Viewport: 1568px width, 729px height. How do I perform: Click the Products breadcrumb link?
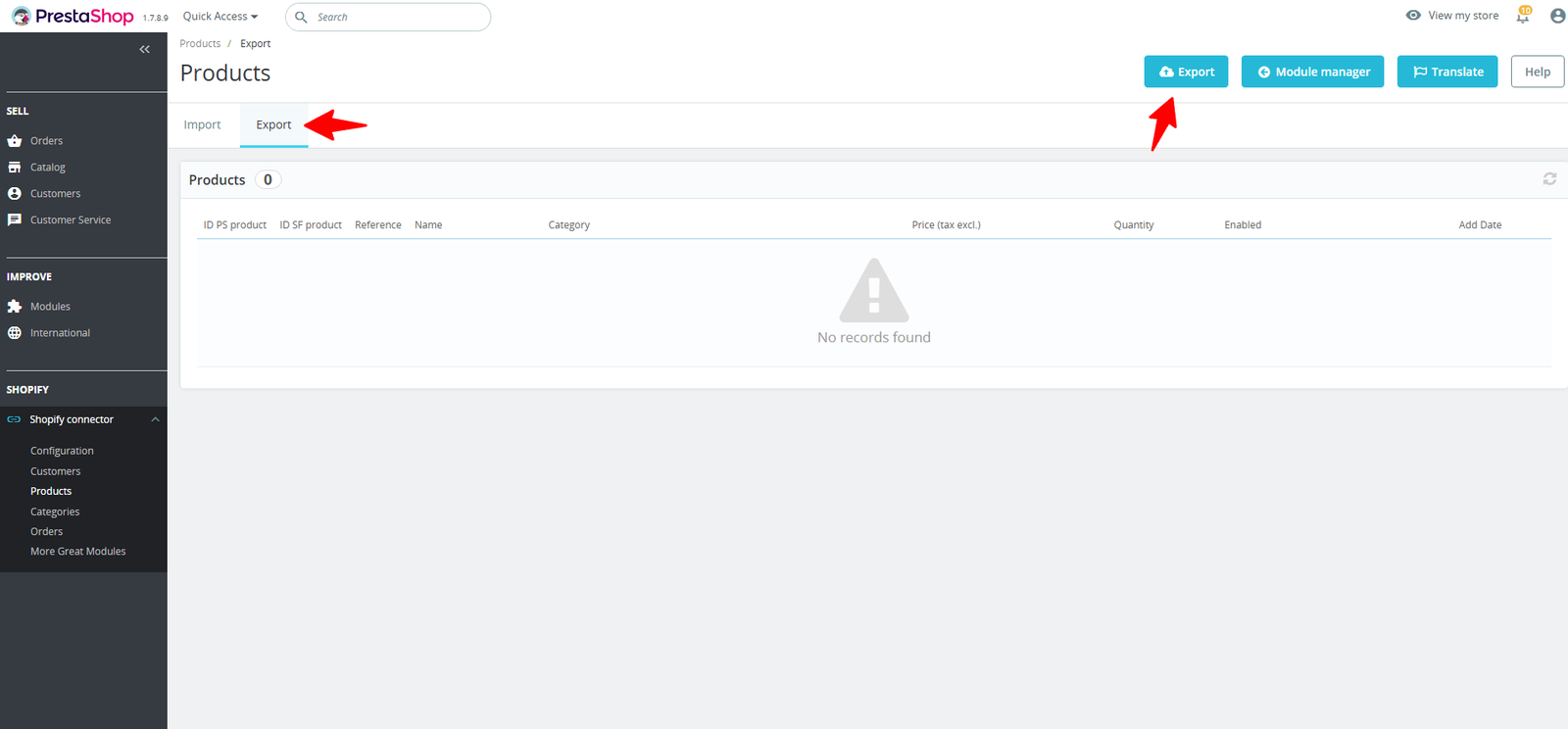click(200, 44)
